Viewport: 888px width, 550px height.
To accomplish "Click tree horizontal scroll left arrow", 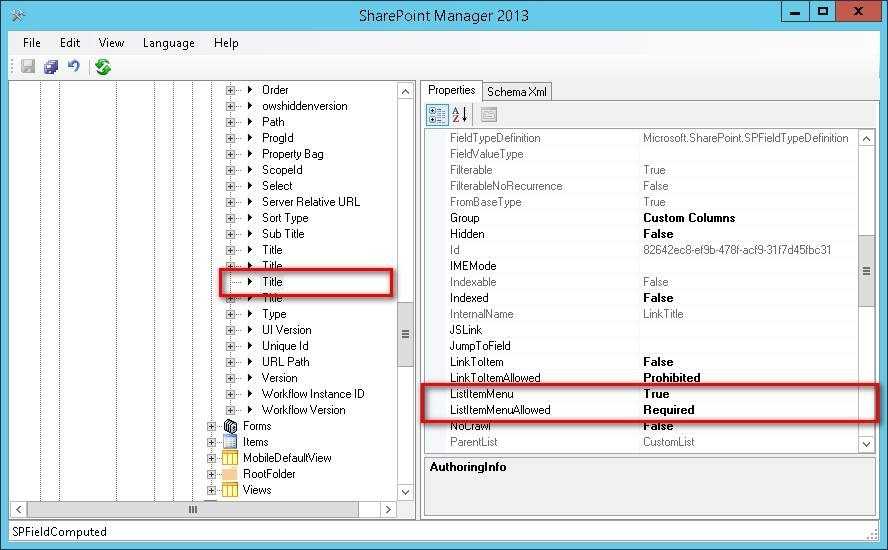I will (19, 509).
